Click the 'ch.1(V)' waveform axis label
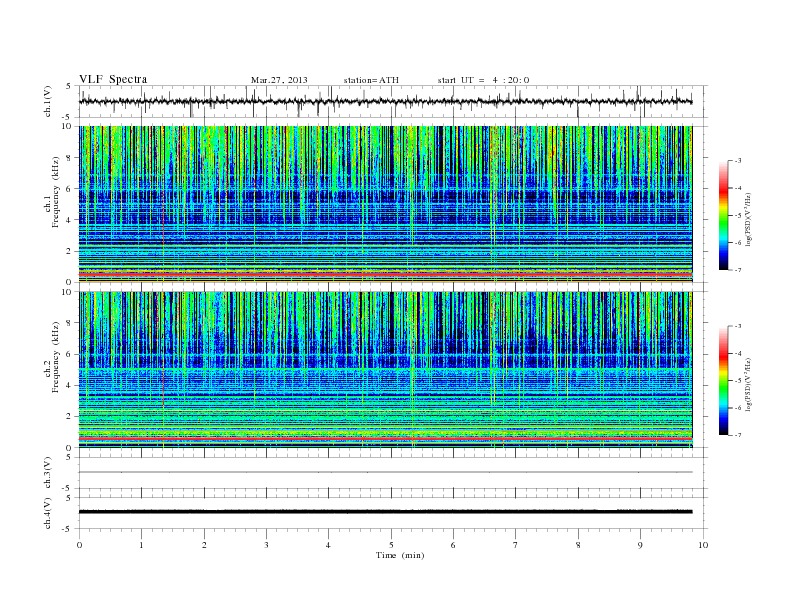This screenshot has height=612, width=792. [x=47, y=101]
